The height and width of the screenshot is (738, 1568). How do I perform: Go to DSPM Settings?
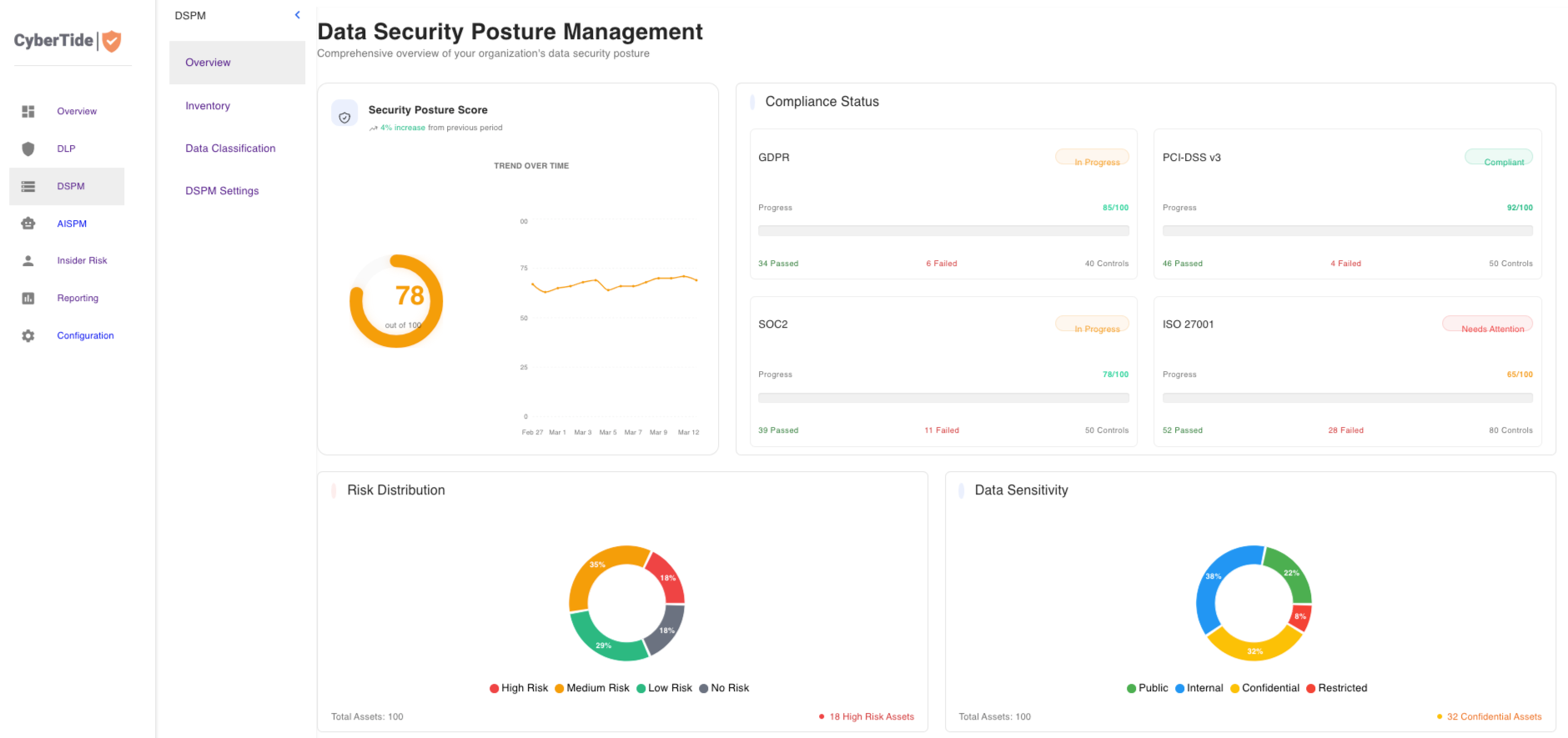[222, 191]
